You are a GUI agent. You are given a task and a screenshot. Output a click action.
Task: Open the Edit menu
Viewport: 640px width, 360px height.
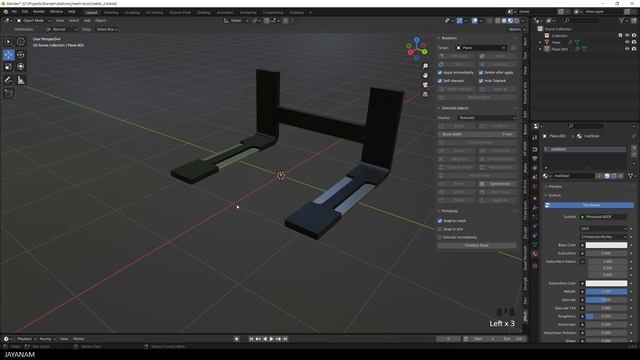point(25,12)
